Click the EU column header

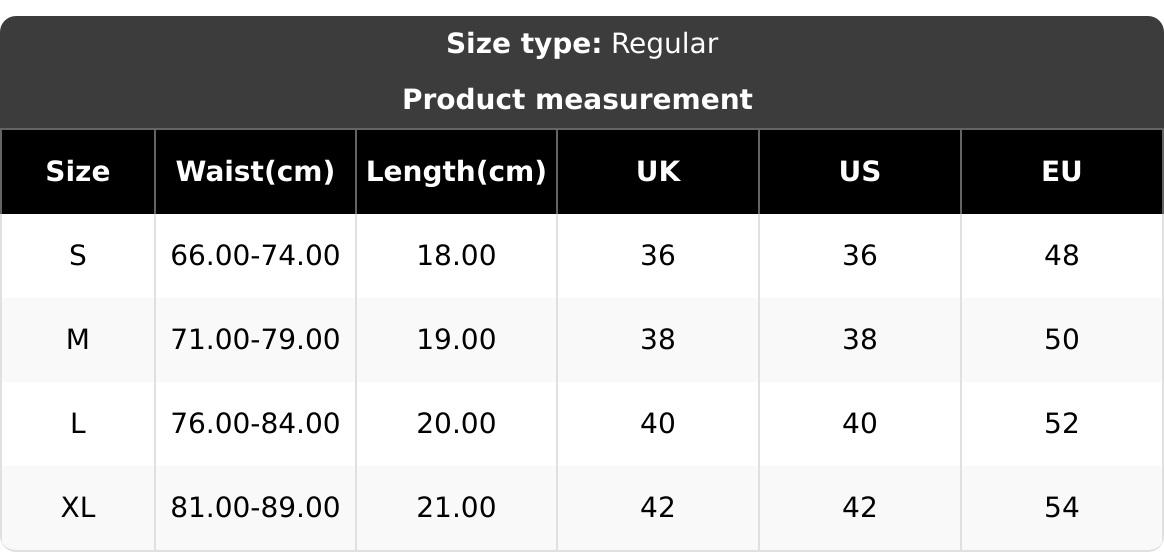[x=1062, y=172]
